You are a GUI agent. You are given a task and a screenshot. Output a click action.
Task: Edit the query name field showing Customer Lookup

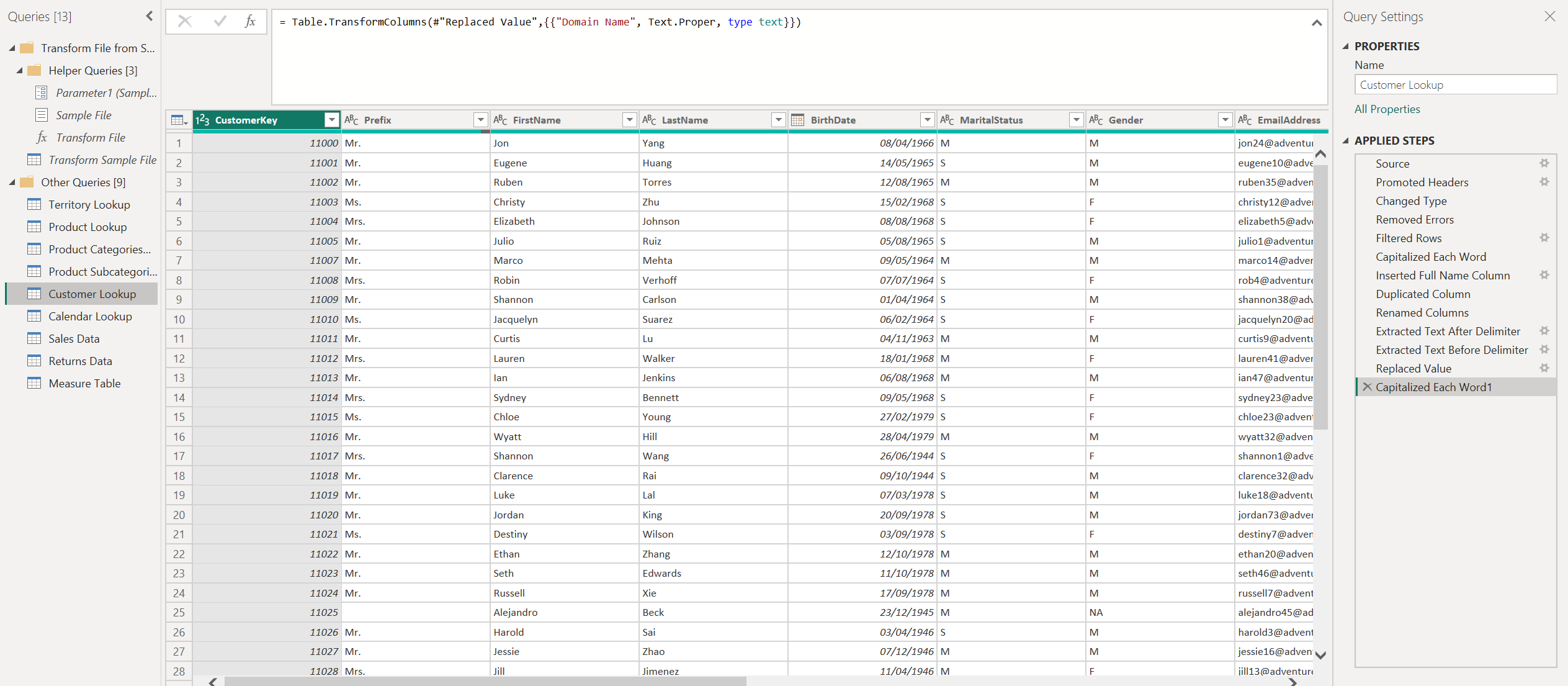[1455, 84]
